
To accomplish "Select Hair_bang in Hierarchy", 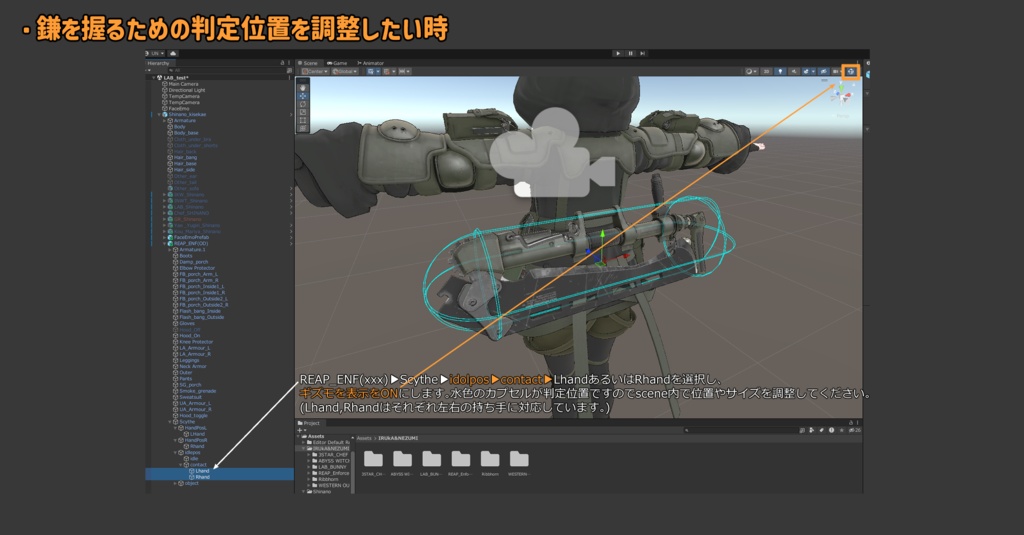I will (x=185, y=157).
